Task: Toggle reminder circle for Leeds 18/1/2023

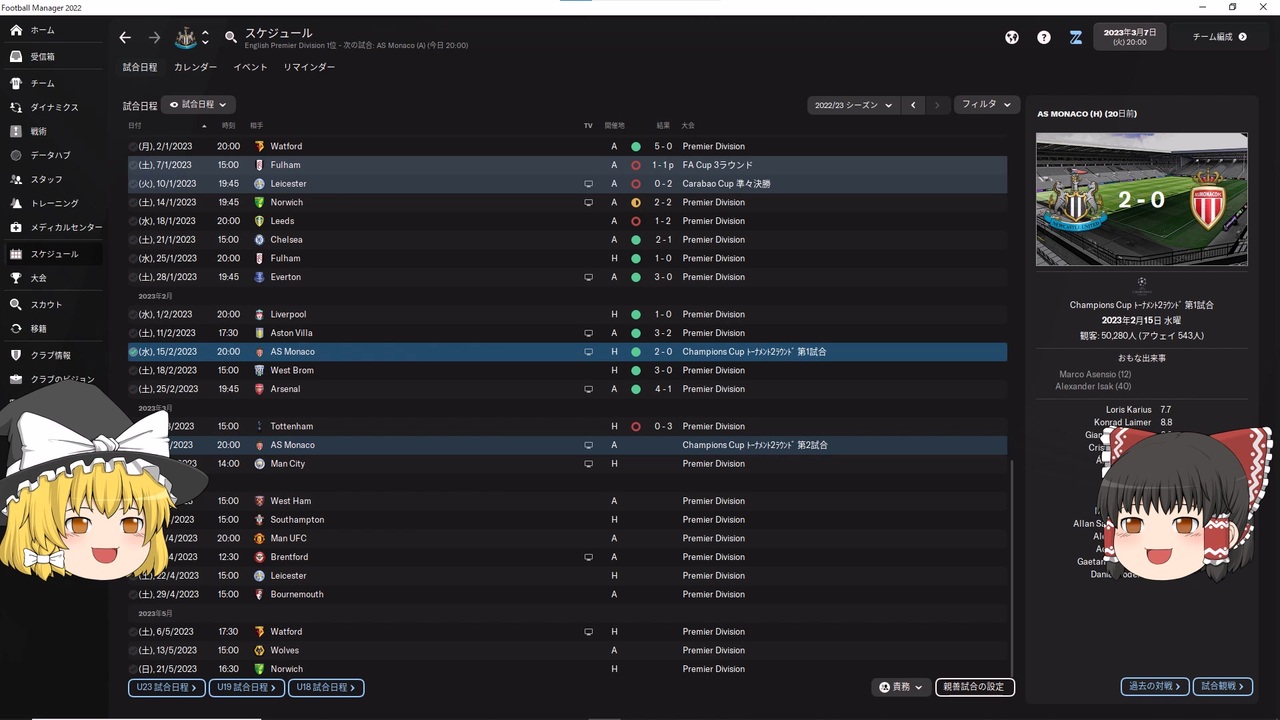Action: tap(134, 221)
